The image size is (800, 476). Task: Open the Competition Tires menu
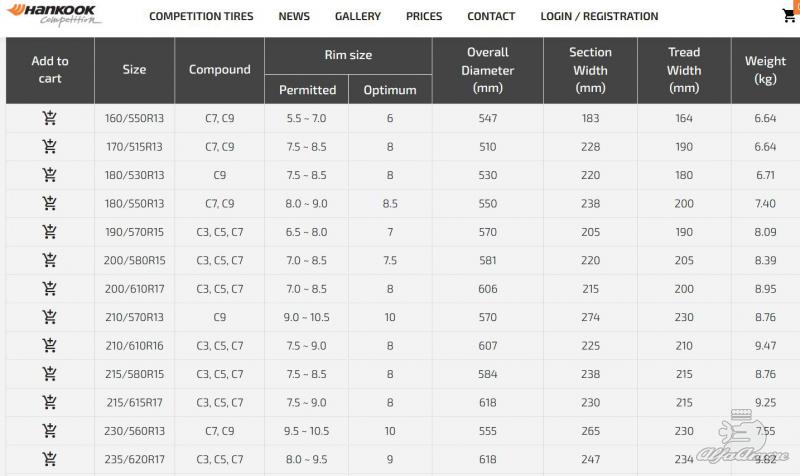(x=201, y=16)
